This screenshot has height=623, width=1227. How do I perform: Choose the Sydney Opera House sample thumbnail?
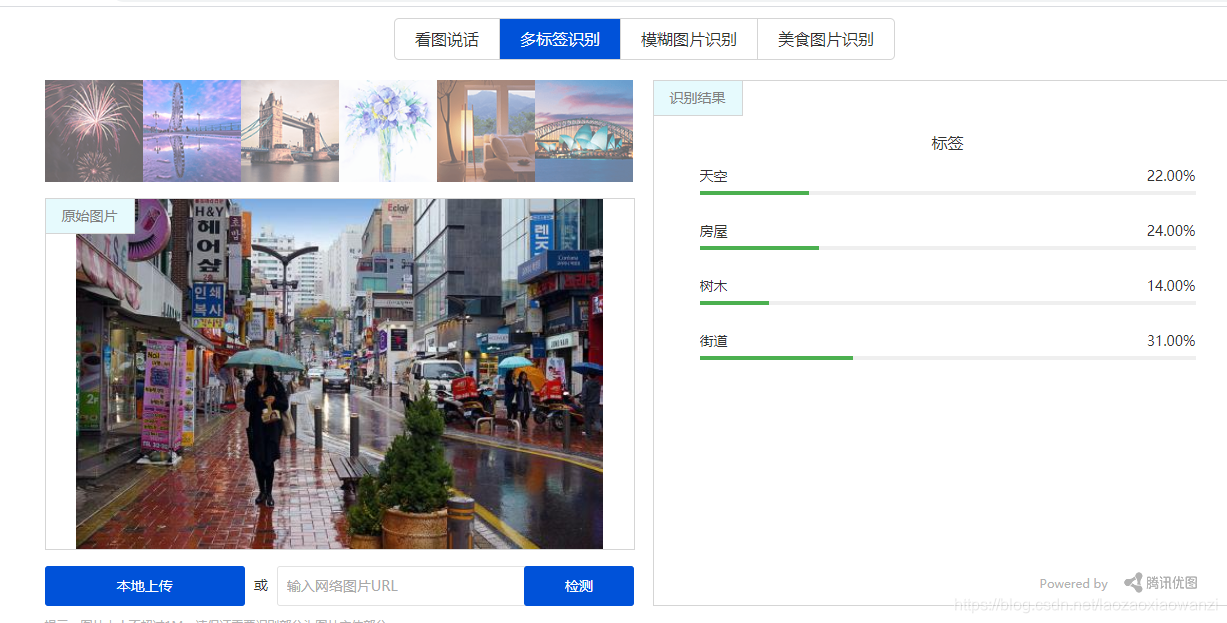[x=584, y=131]
